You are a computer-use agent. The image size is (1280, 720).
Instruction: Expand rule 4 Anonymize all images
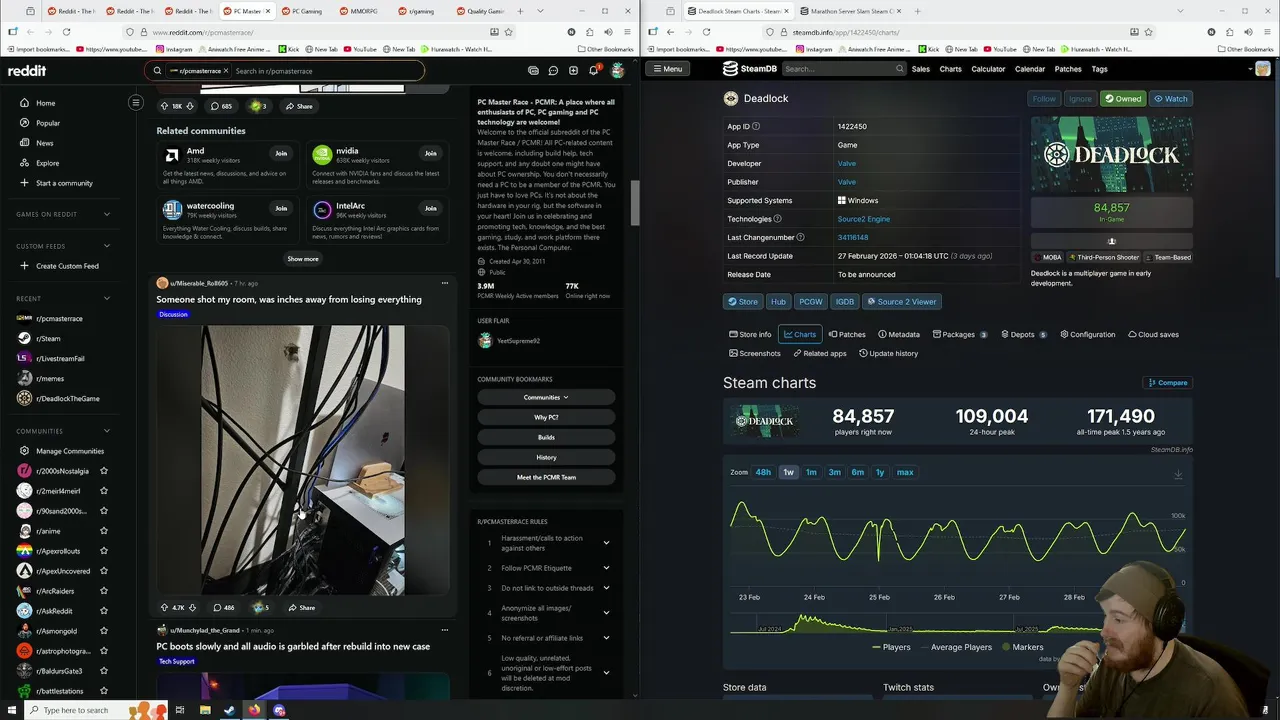[x=606, y=613]
